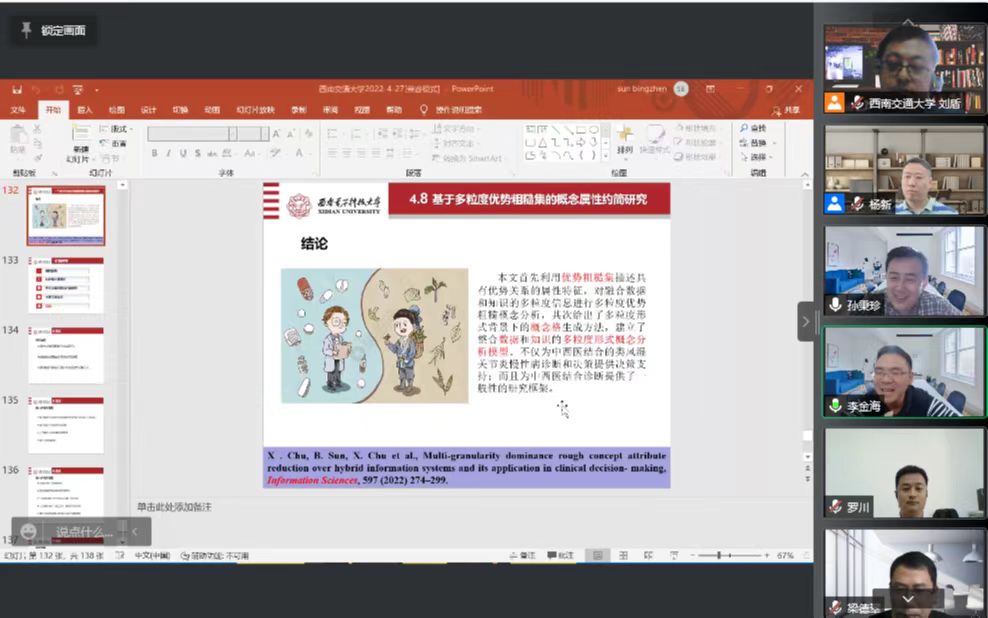Collapse the participant video side panel
This screenshot has width=988, height=618.
coord(806,321)
